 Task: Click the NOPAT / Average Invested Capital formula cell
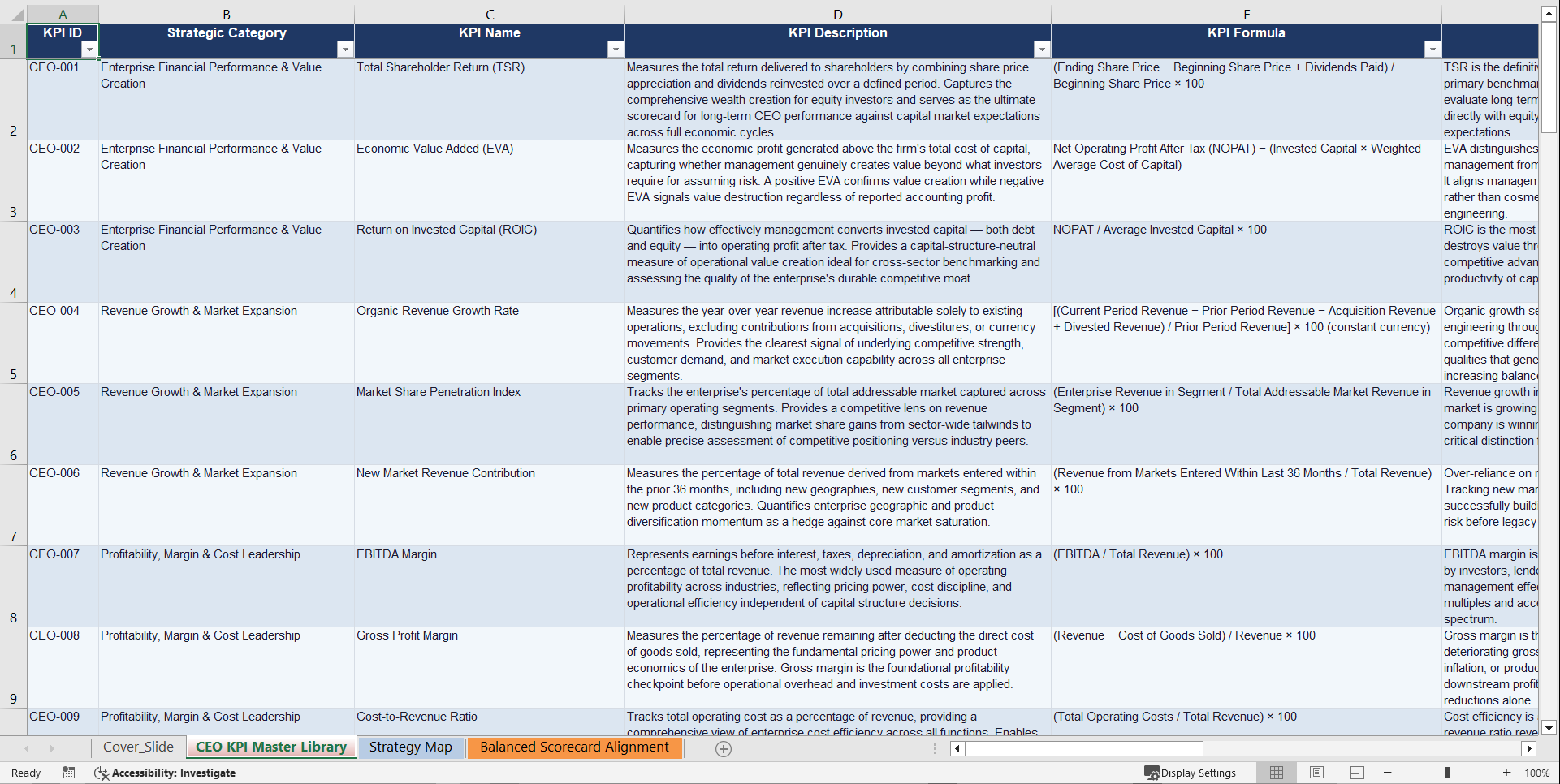click(1247, 261)
